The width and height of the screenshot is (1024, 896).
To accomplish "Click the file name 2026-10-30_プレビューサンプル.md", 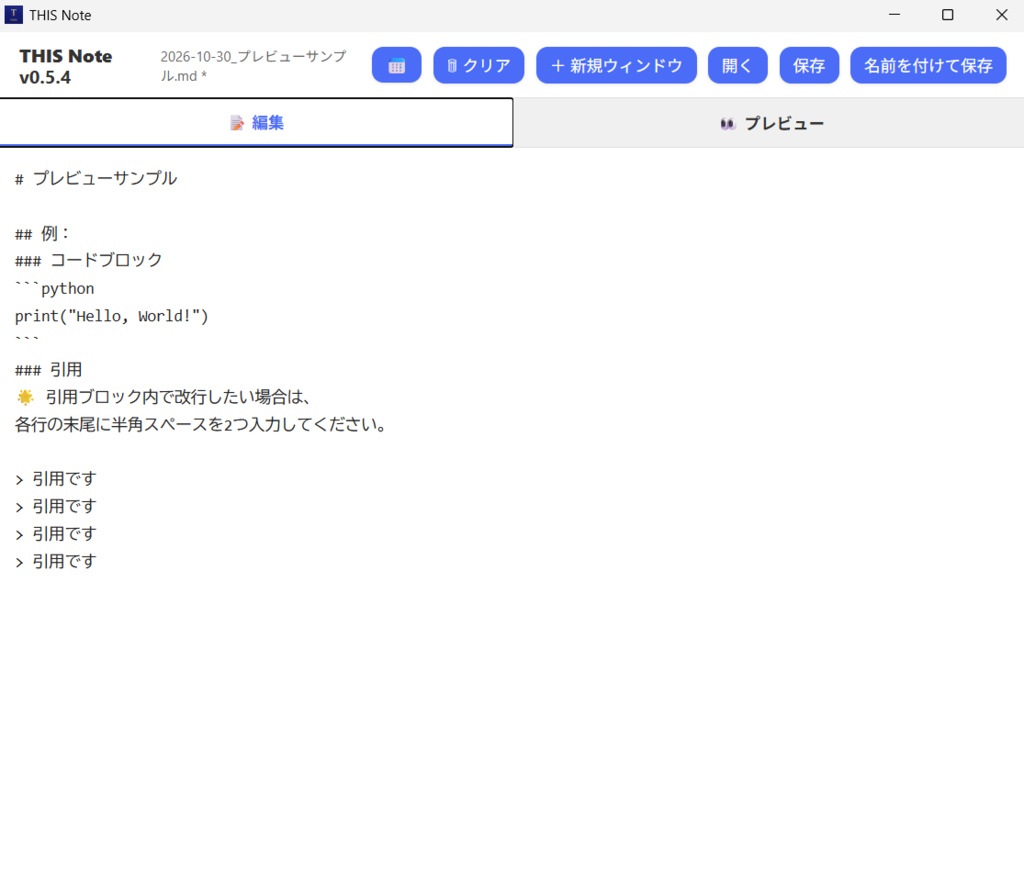I will click(x=253, y=66).
